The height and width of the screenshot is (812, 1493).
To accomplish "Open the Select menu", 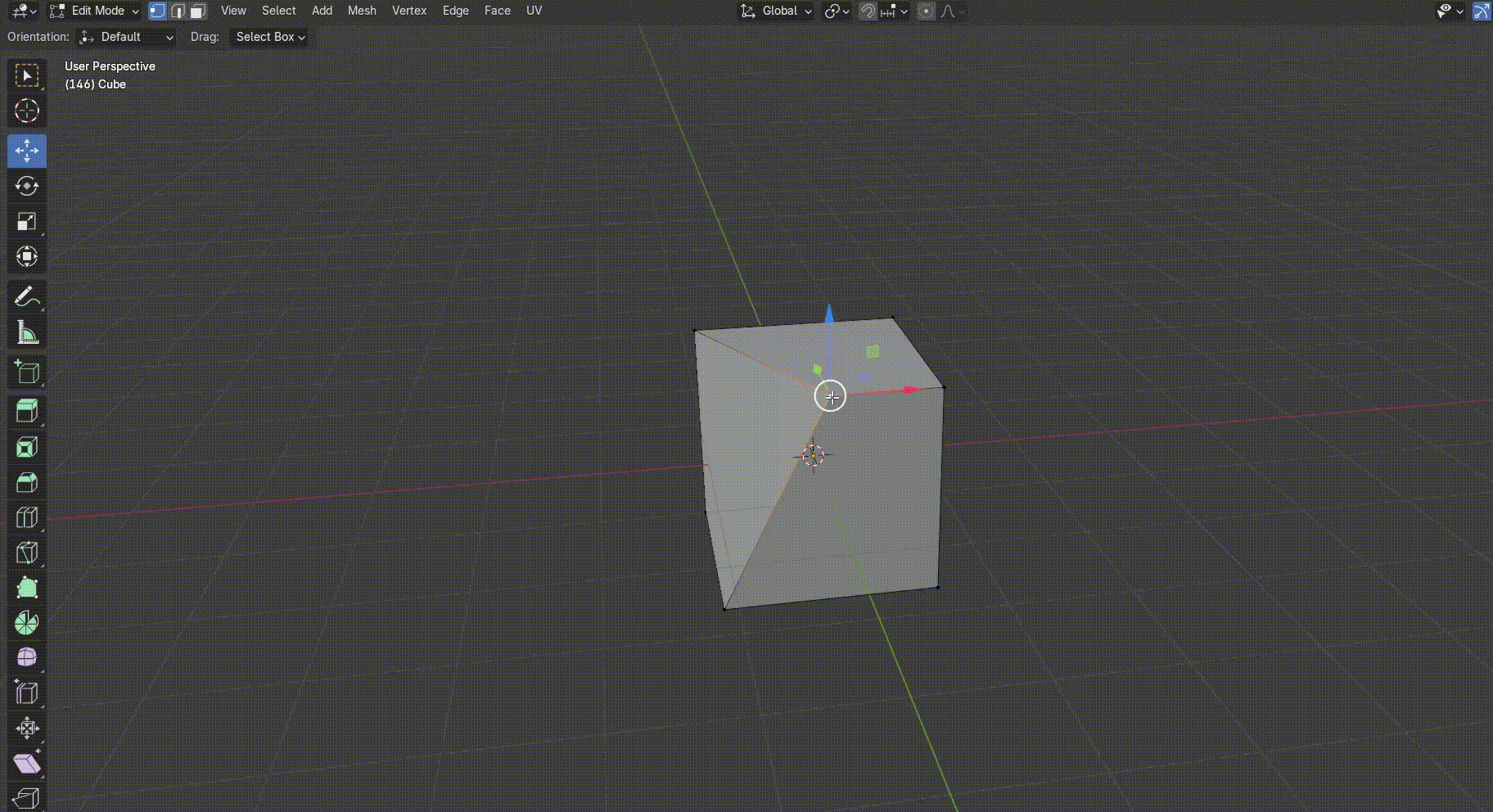I will [x=278, y=11].
